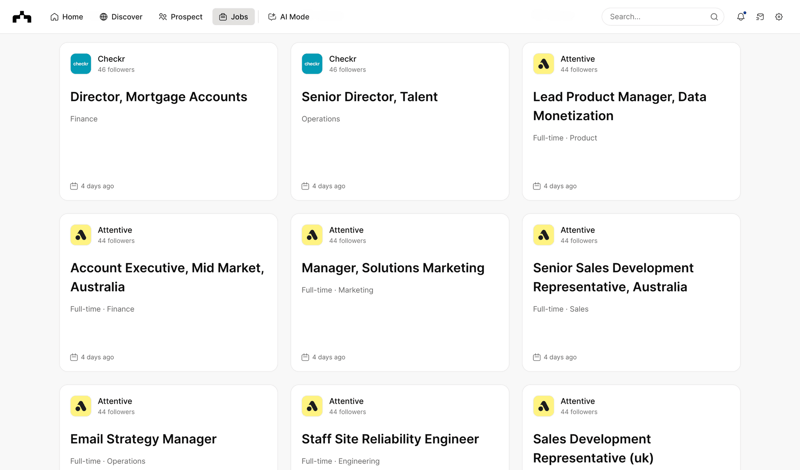This screenshot has height=470, width=800.
Task: Click the magnifier icon in search box
Action: point(714,17)
